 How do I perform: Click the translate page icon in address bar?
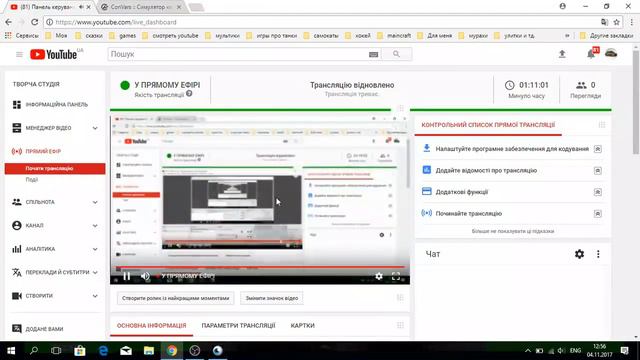(604, 22)
